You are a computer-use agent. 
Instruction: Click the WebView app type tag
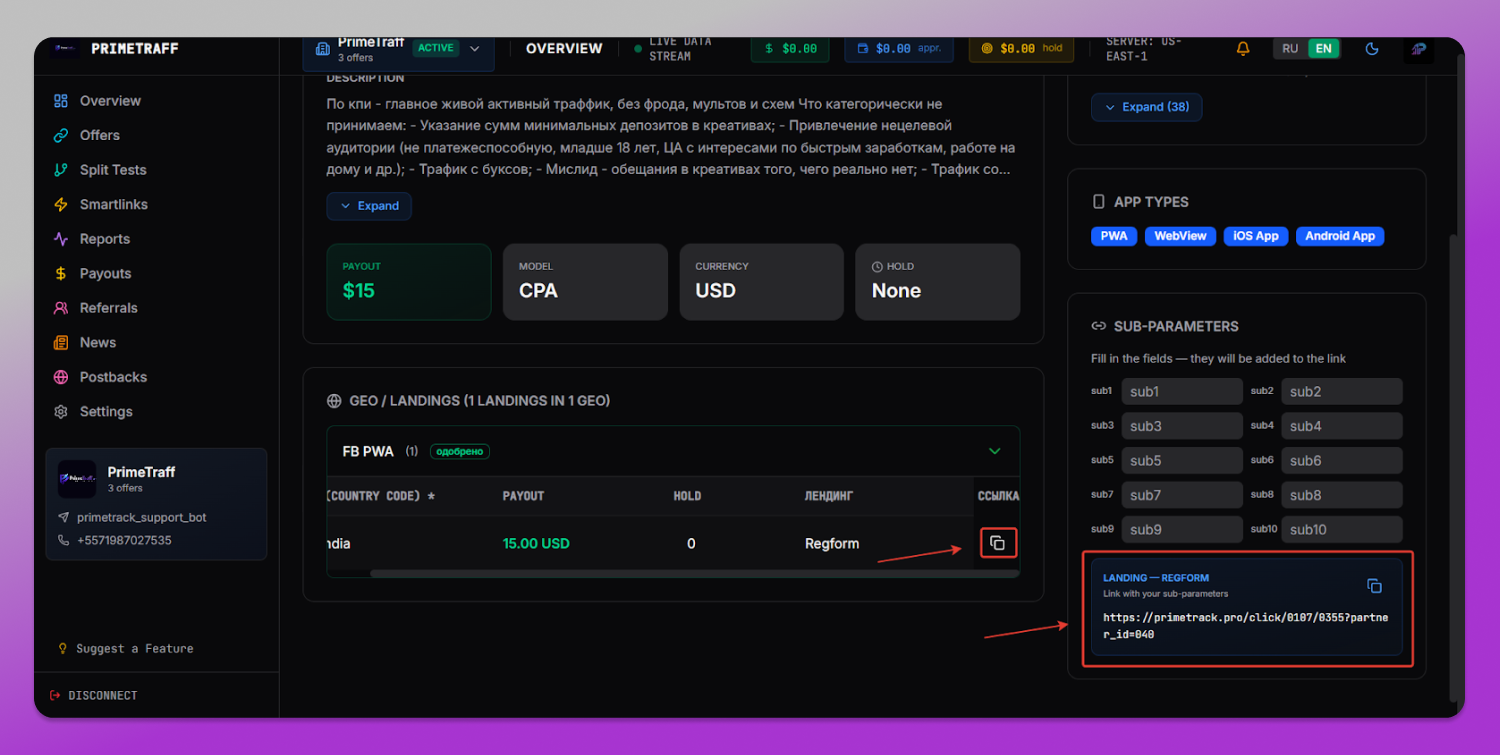1180,236
